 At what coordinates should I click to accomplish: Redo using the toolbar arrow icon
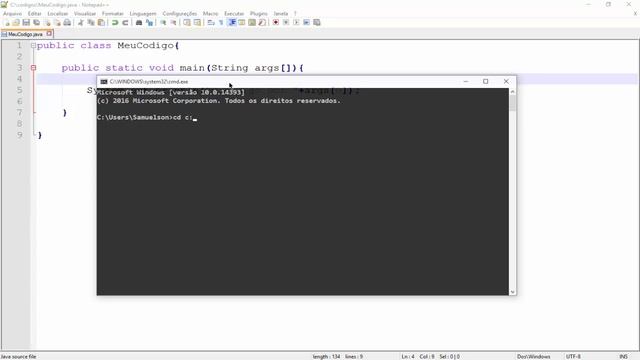point(125,22)
